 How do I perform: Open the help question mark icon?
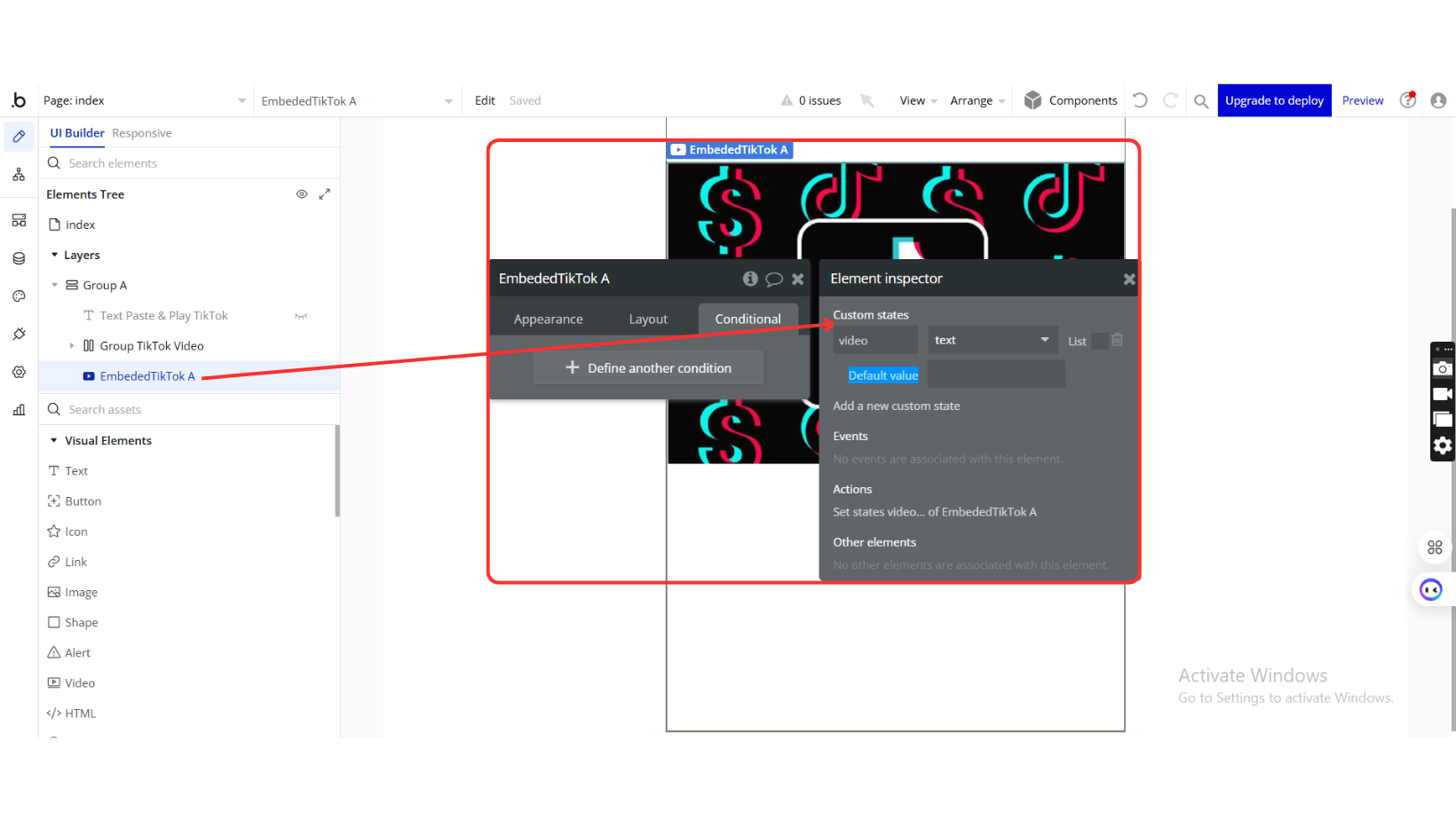pyautogui.click(x=1408, y=100)
